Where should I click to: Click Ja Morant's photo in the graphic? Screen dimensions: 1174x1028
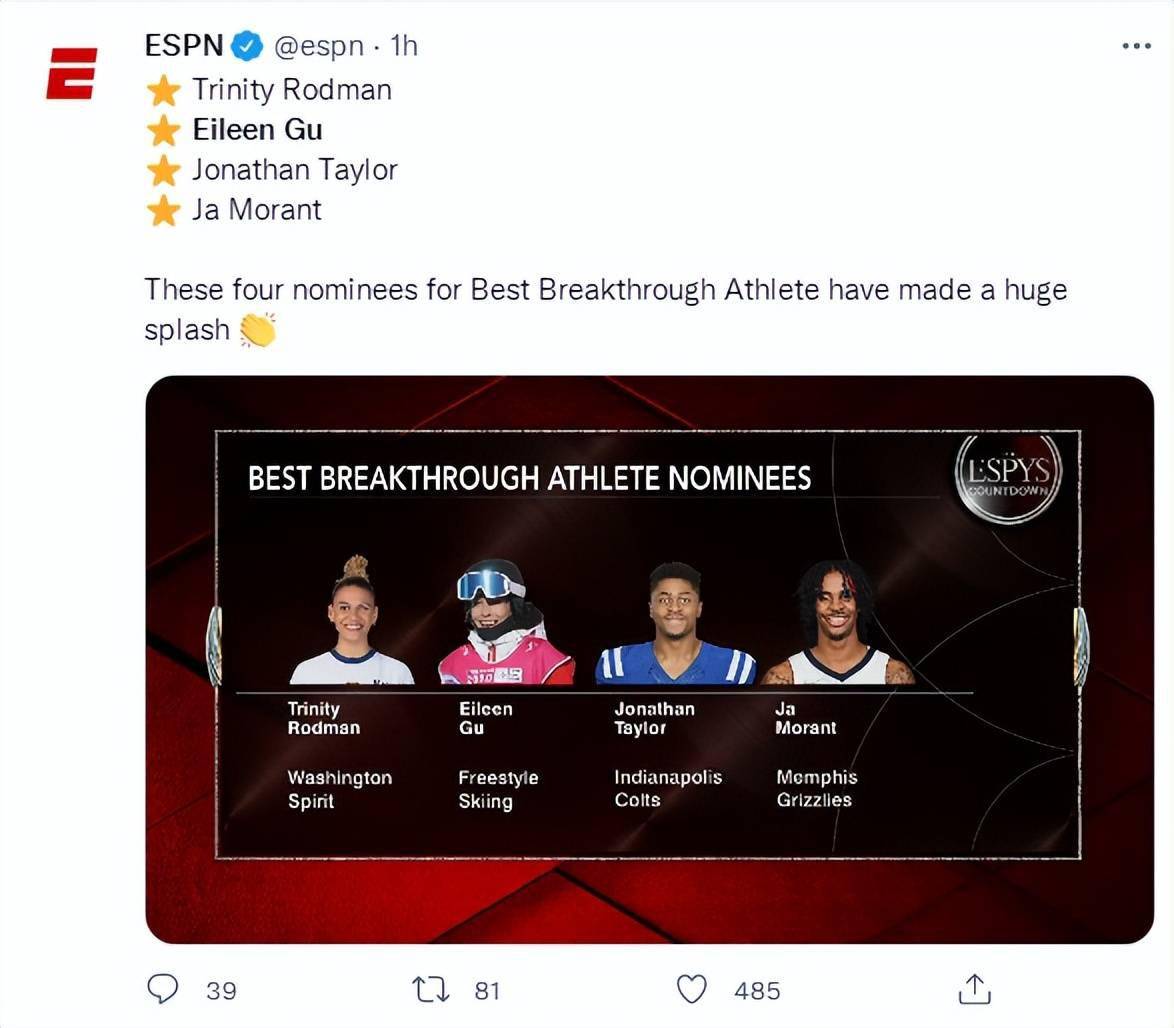838,623
